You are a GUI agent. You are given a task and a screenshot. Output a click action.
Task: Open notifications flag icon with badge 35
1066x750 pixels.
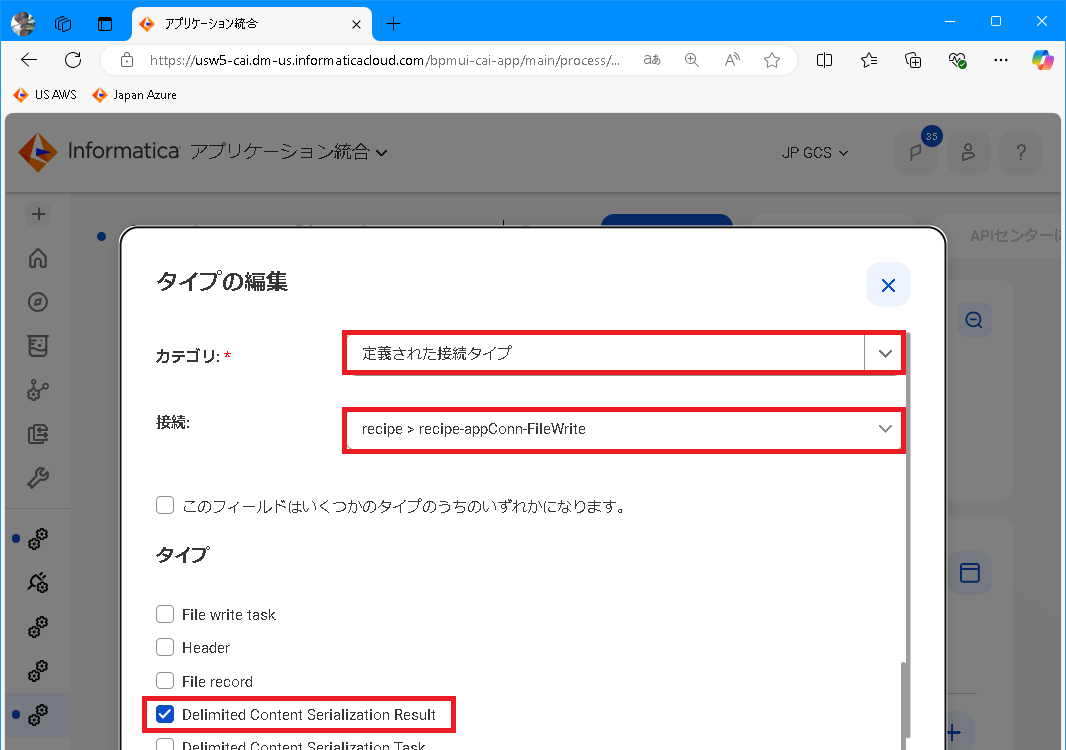[x=916, y=153]
